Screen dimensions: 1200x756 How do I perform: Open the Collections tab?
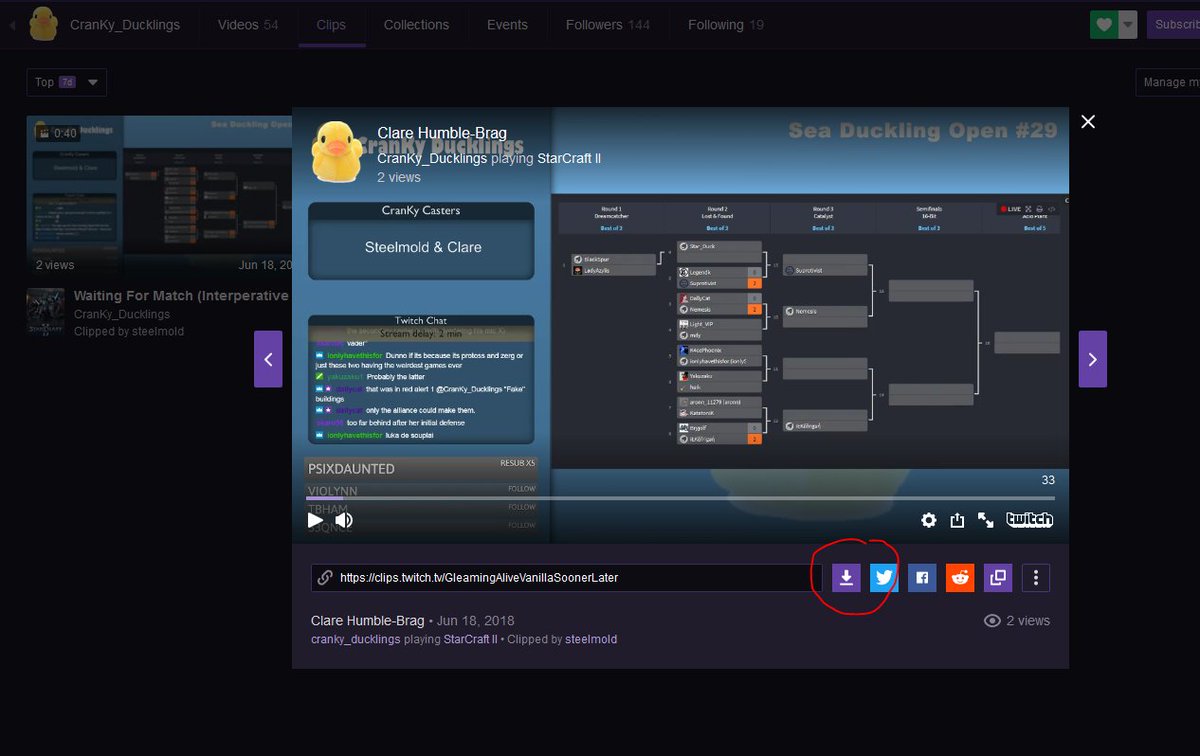416,24
